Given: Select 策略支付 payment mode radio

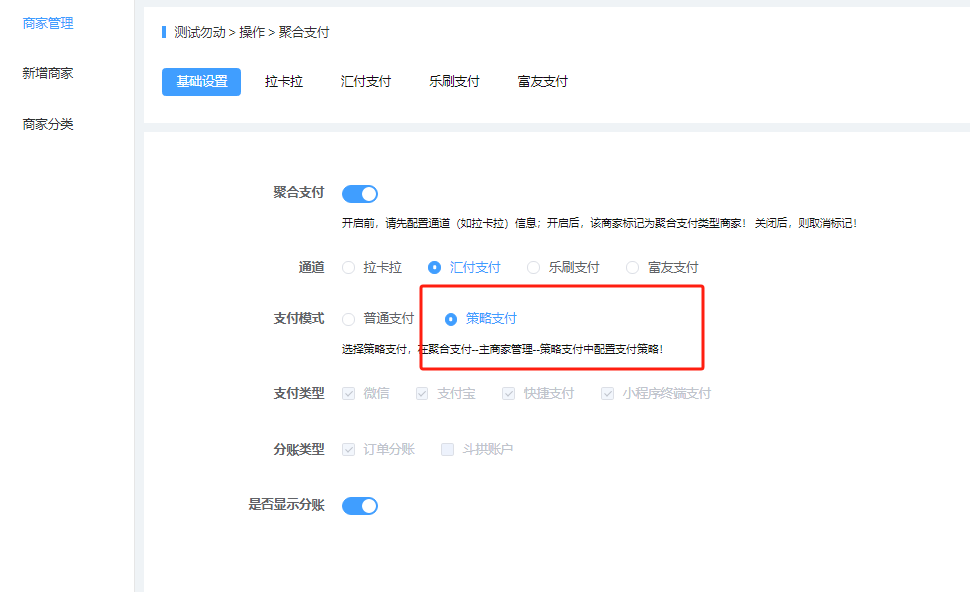Looking at the screenshot, I should (x=451, y=319).
